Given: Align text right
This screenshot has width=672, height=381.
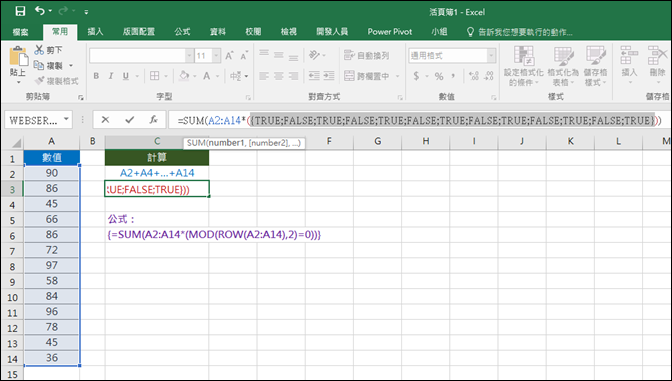Looking at the screenshot, I should (293, 76).
